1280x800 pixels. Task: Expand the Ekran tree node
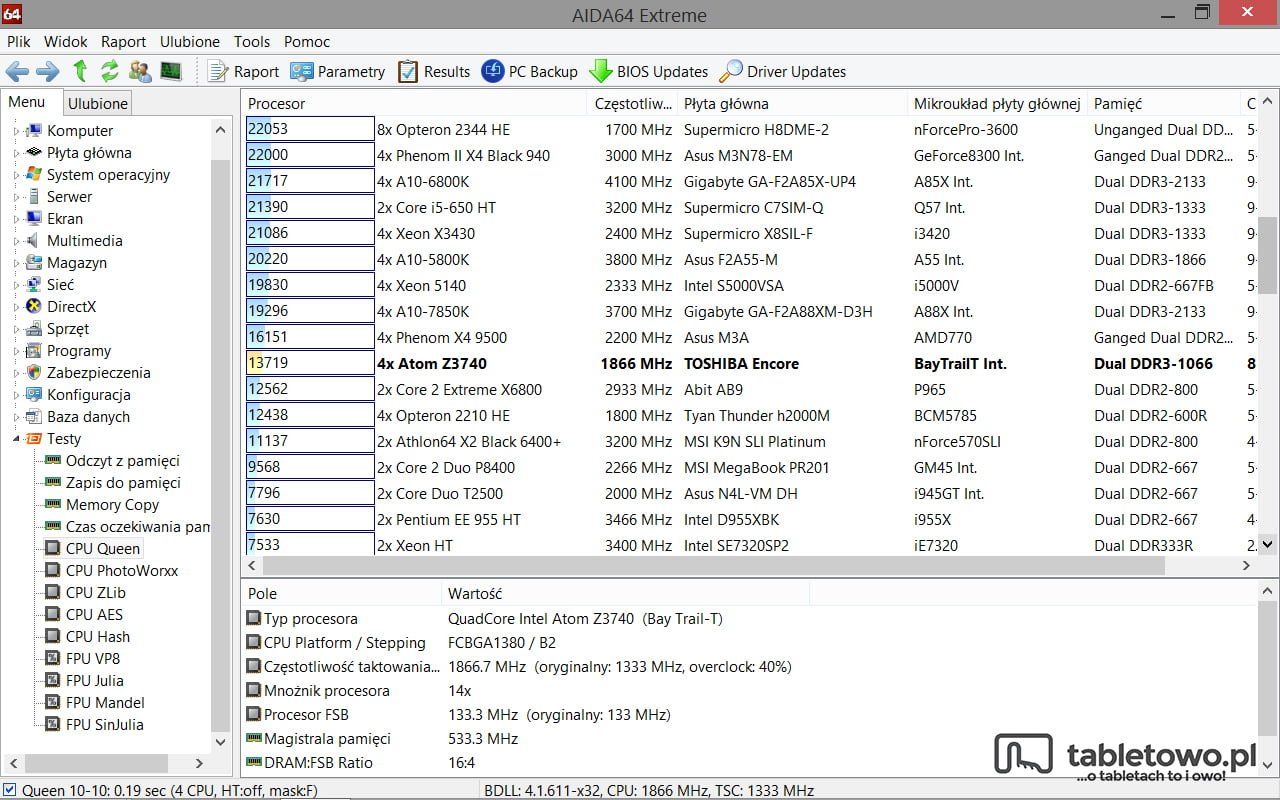[16, 219]
